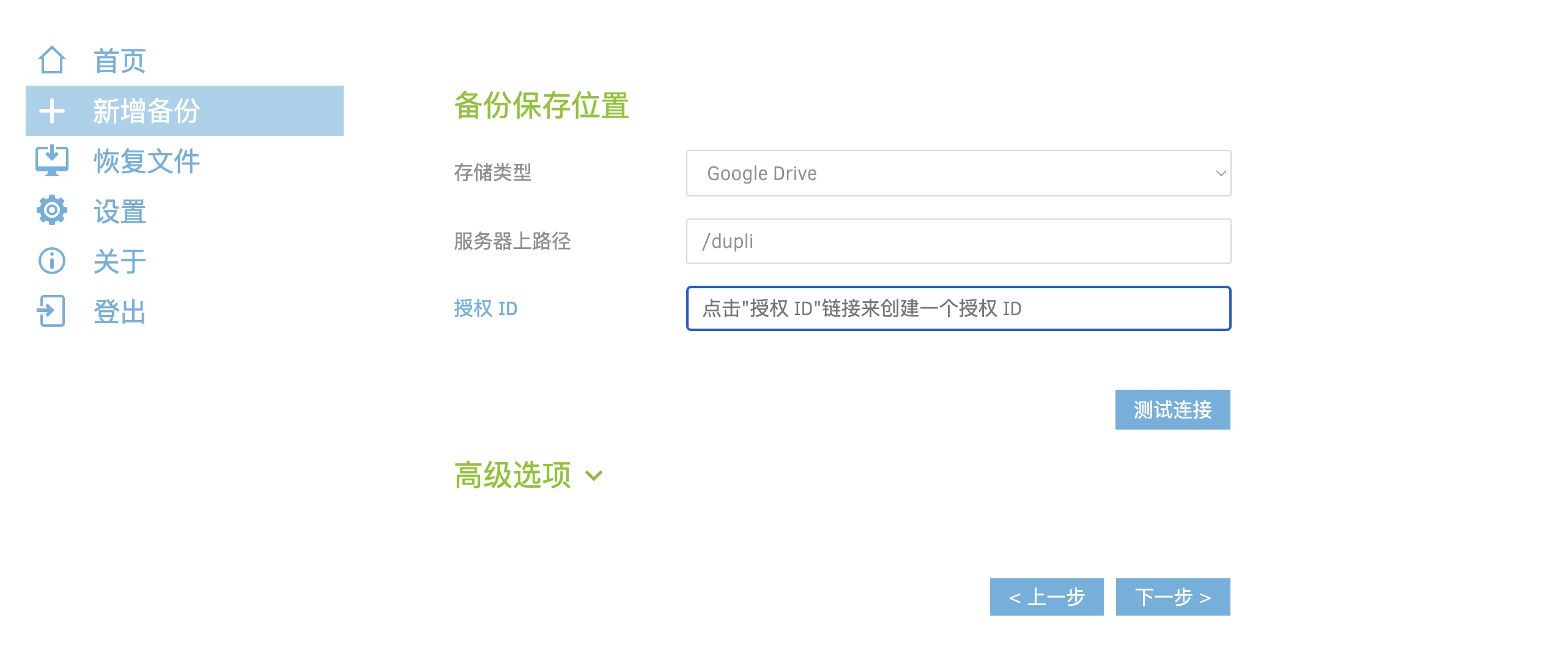
Task: Click the about info circle icon
Action: tap(51, 261)
